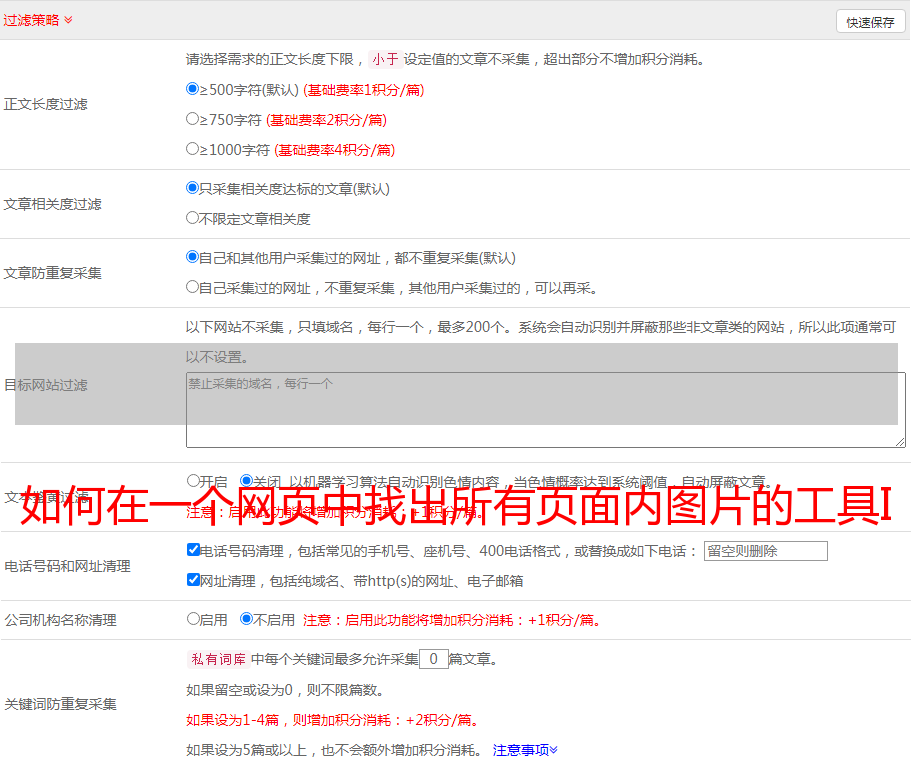This screenshot has height=768, width=912.
Task: Click the red 如果设为1-4篇 note
Action: [333, 720]
